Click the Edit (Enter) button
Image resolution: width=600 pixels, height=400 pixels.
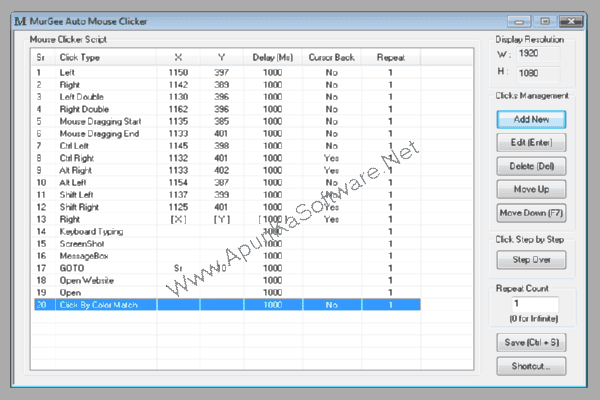531,143
